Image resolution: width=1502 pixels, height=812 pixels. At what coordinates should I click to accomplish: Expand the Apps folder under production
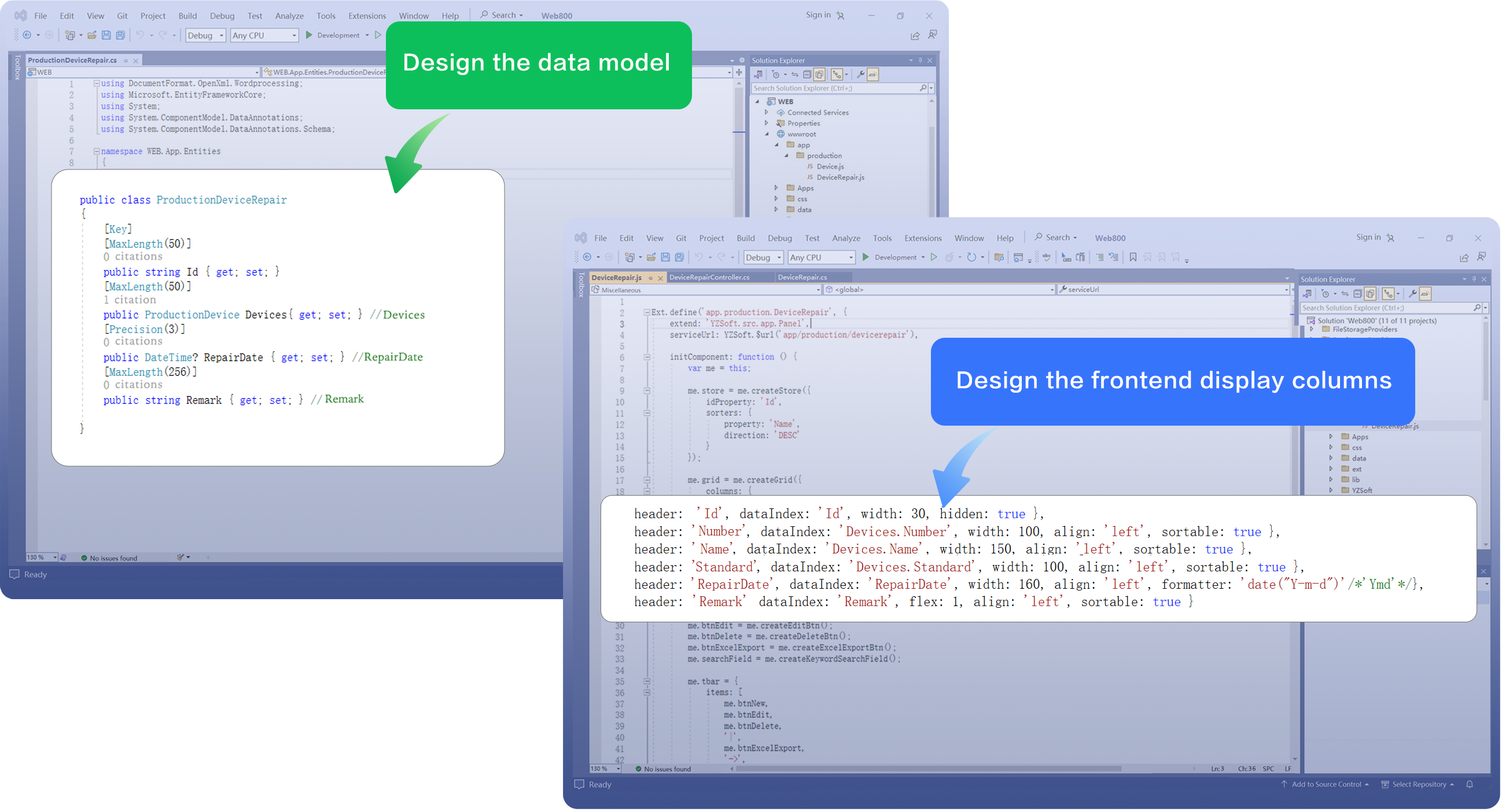776,189
